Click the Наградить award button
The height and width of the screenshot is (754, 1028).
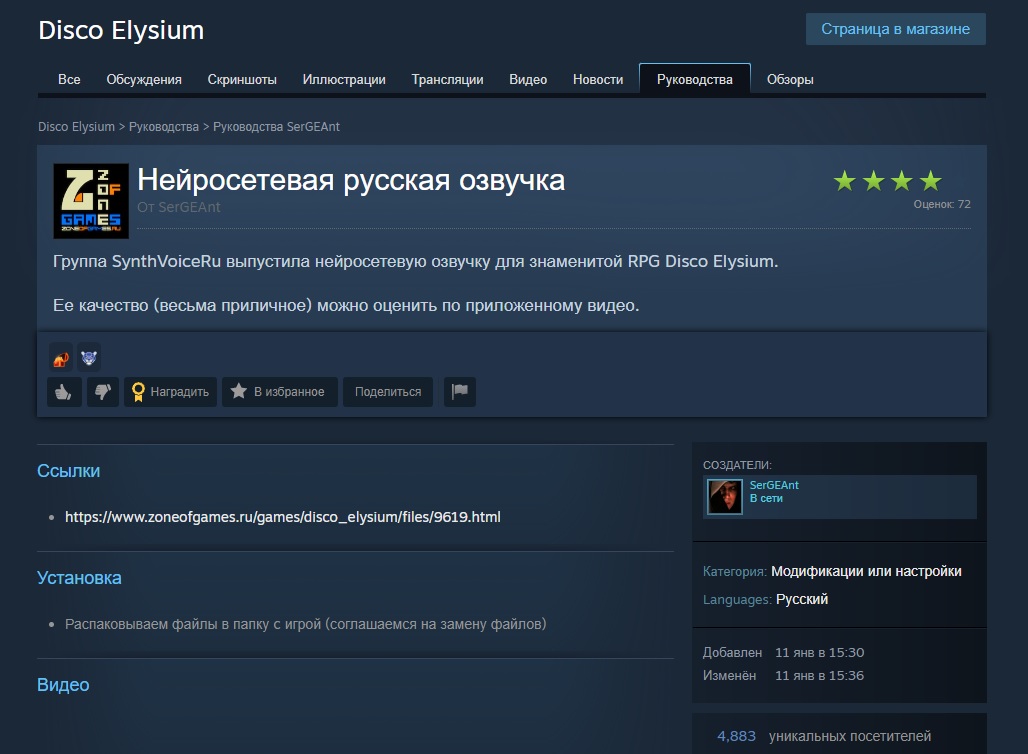pyautogui.click(x=170, y=391)
